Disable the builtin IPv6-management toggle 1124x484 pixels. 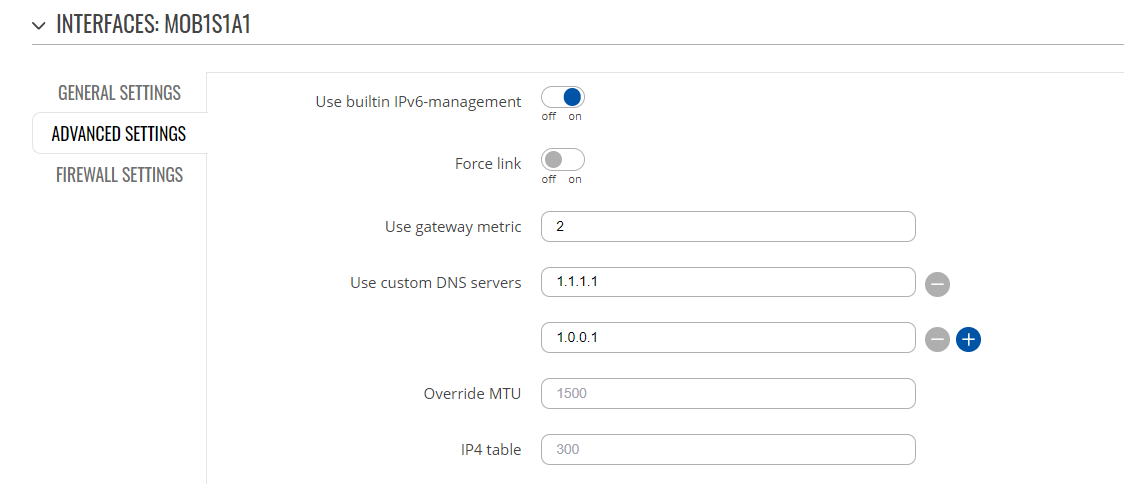click(x=563, y=98)
